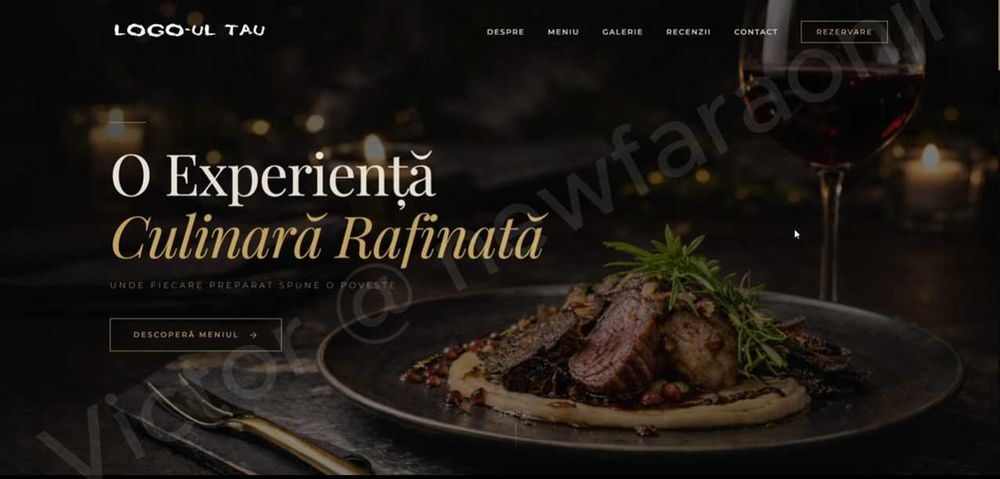Click the Descoperă Meniul button
Image resolution: width=1000 pixels, height=479 pixels.
(195, 335)
